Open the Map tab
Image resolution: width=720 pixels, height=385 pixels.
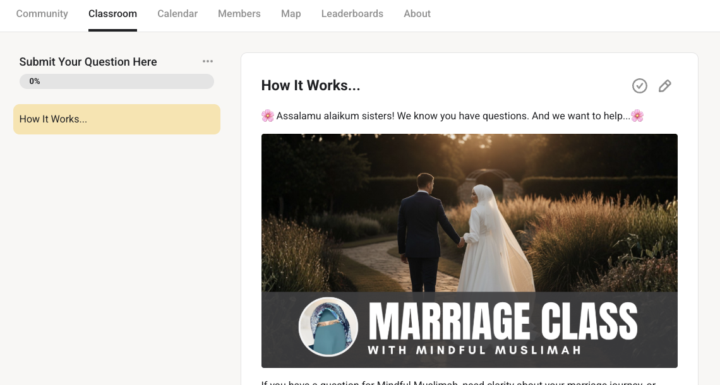click(x=291, y=14)
